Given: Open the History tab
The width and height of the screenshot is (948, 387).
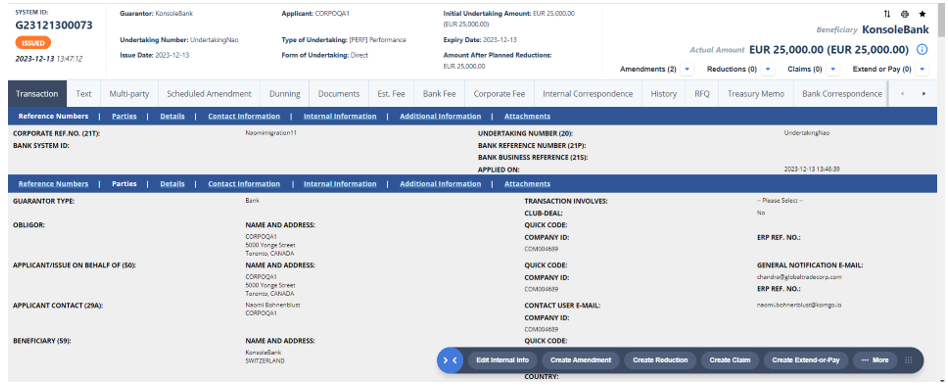Looking at the screenshot, I should tap(664, 94).
